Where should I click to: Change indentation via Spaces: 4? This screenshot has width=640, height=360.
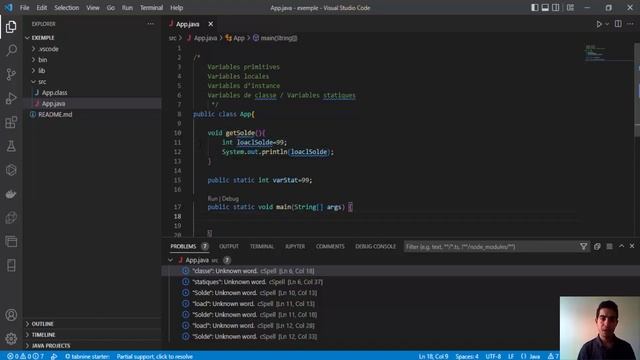(467, 356)
